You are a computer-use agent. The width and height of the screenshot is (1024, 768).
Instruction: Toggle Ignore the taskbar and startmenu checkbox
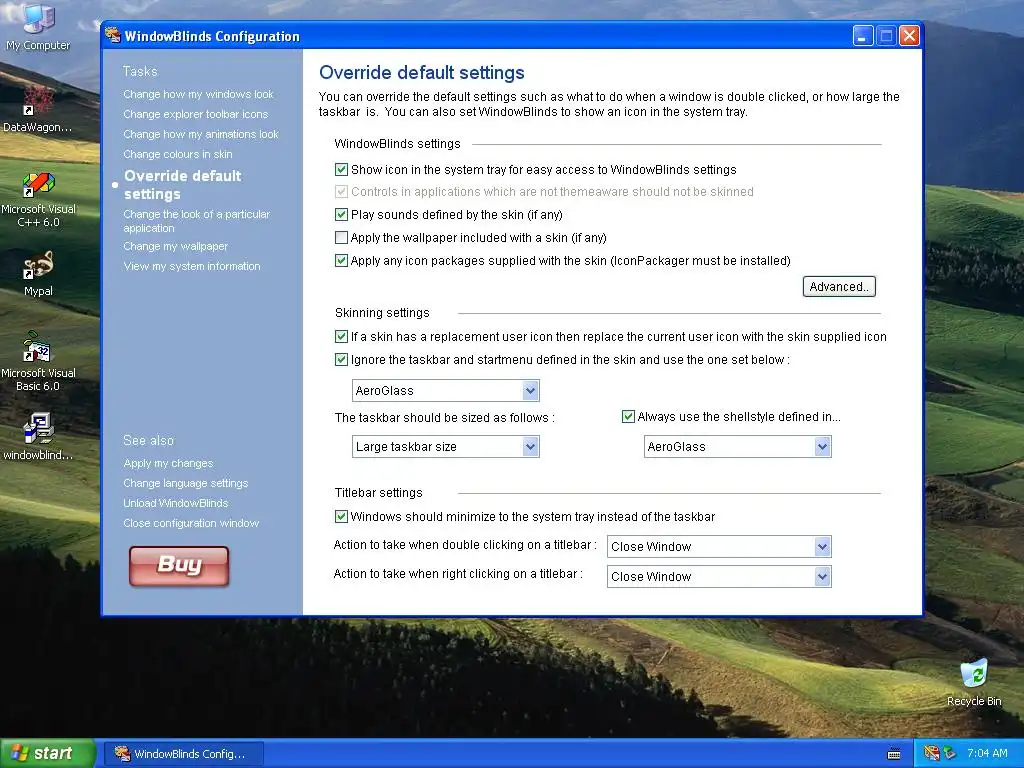[341, 359]
